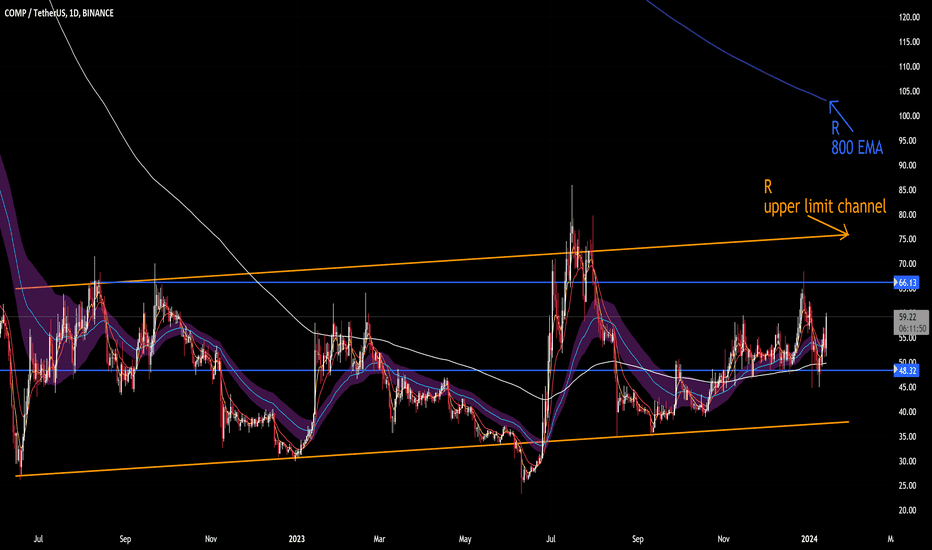Click the 20.00 price axis label
Viewport: 932px width, 550px height.
(x=908, y=510)
